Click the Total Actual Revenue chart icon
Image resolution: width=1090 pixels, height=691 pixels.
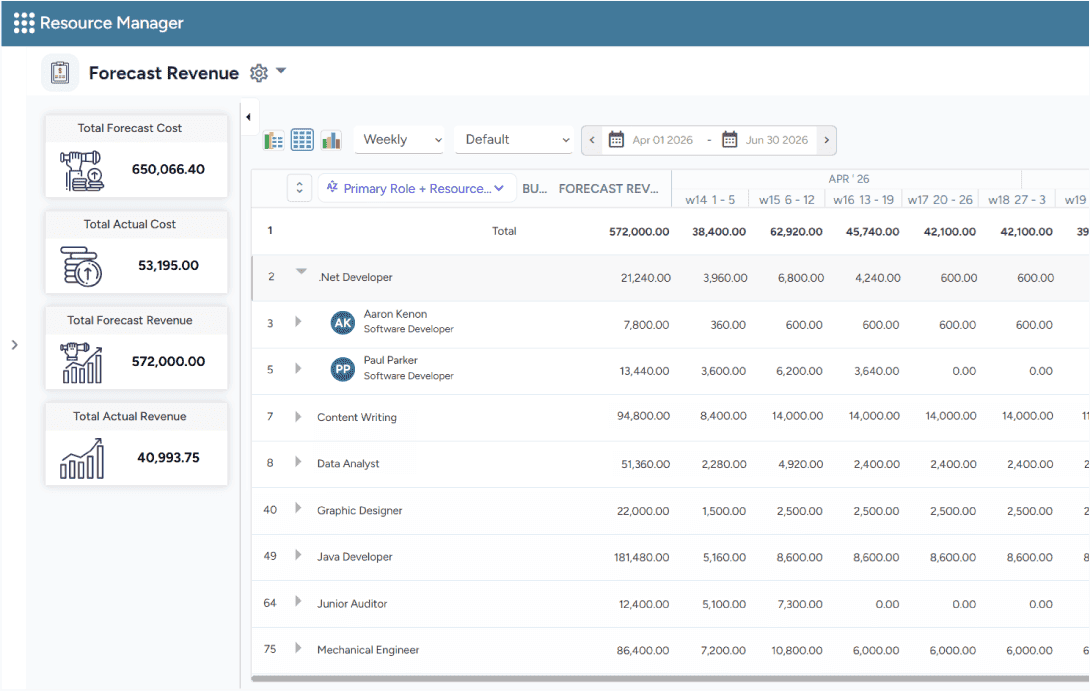click(x=82, y=459)
